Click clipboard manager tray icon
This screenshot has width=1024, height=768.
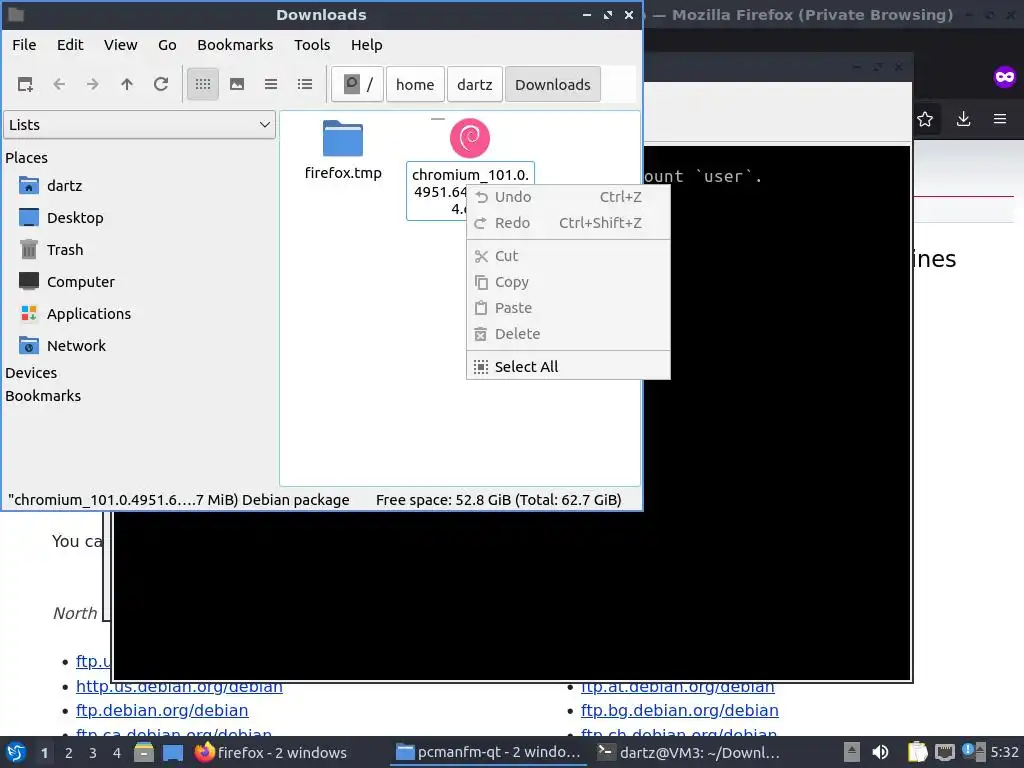click(x=917, y=752)
